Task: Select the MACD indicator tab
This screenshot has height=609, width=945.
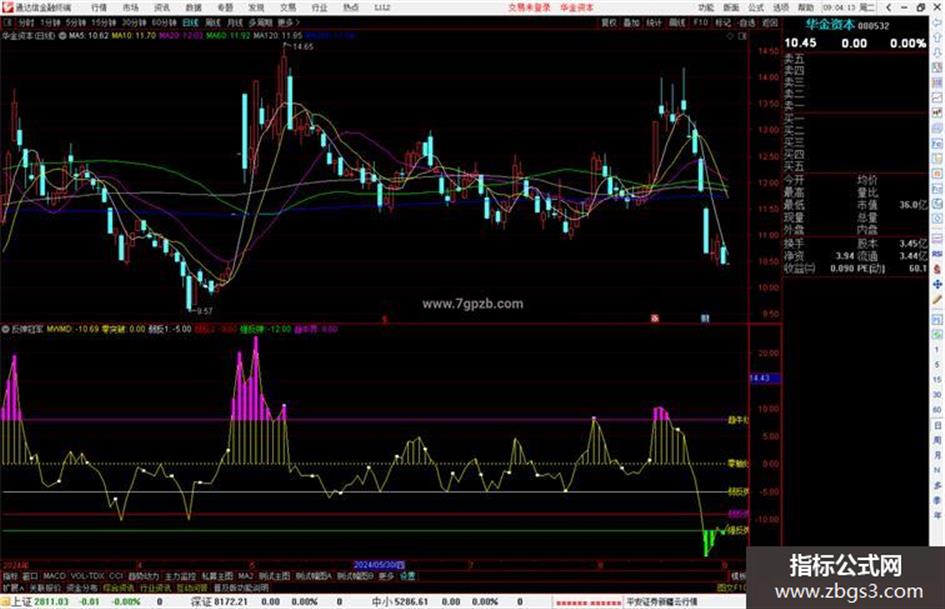Action: tap(54, 576)
